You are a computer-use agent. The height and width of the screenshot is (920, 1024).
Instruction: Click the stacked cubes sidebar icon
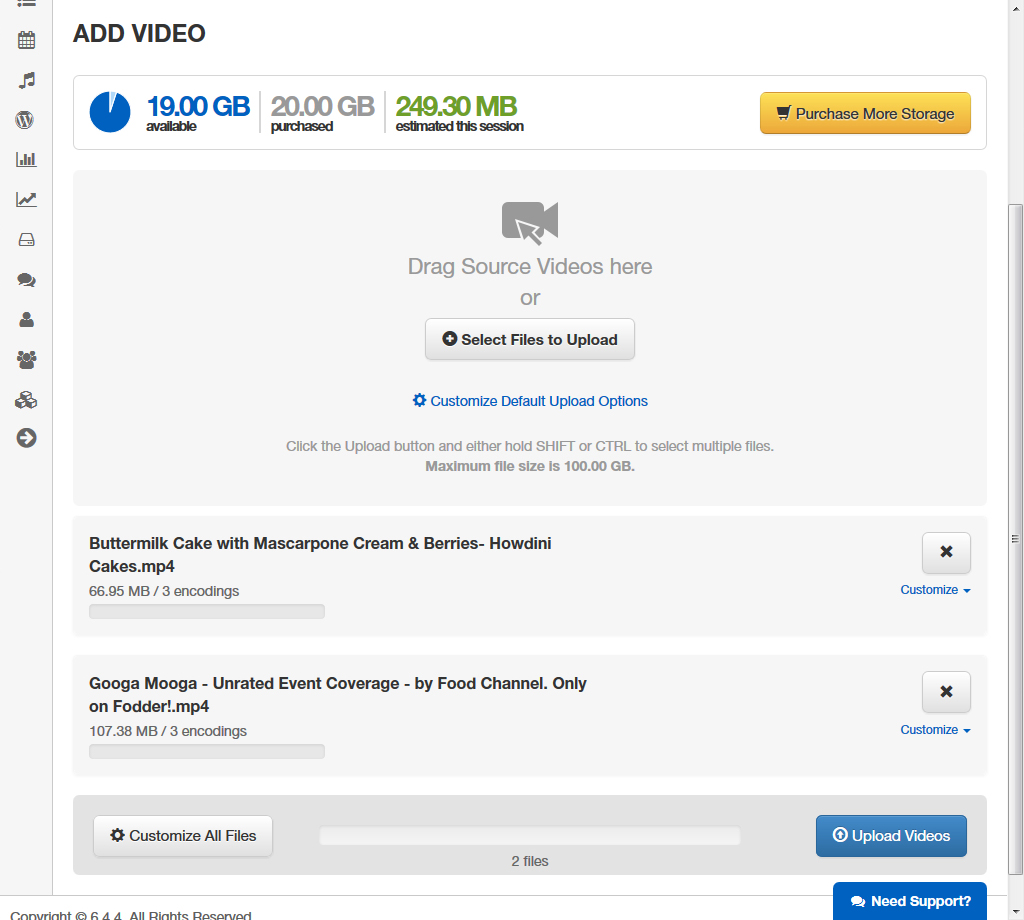tap(26, 400)
